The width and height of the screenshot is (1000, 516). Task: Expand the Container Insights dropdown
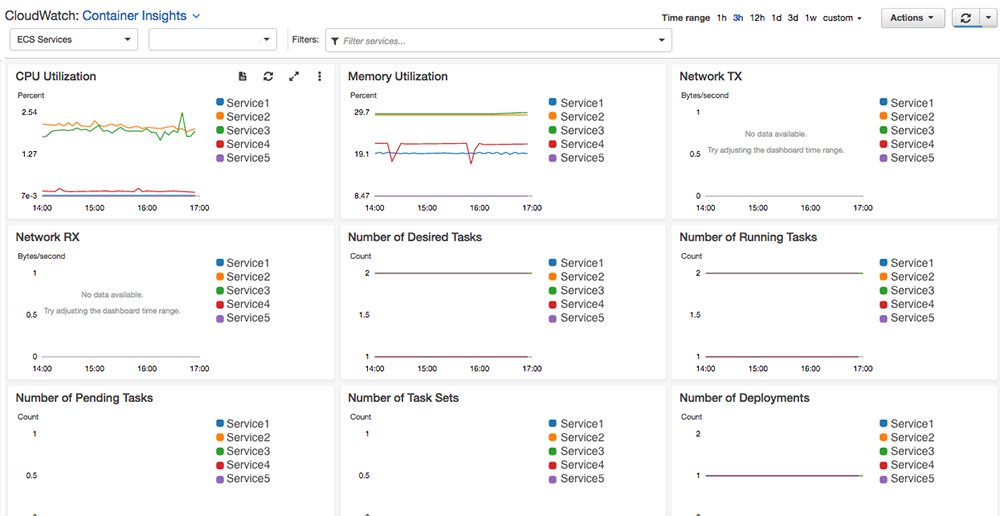coord(196,16)
